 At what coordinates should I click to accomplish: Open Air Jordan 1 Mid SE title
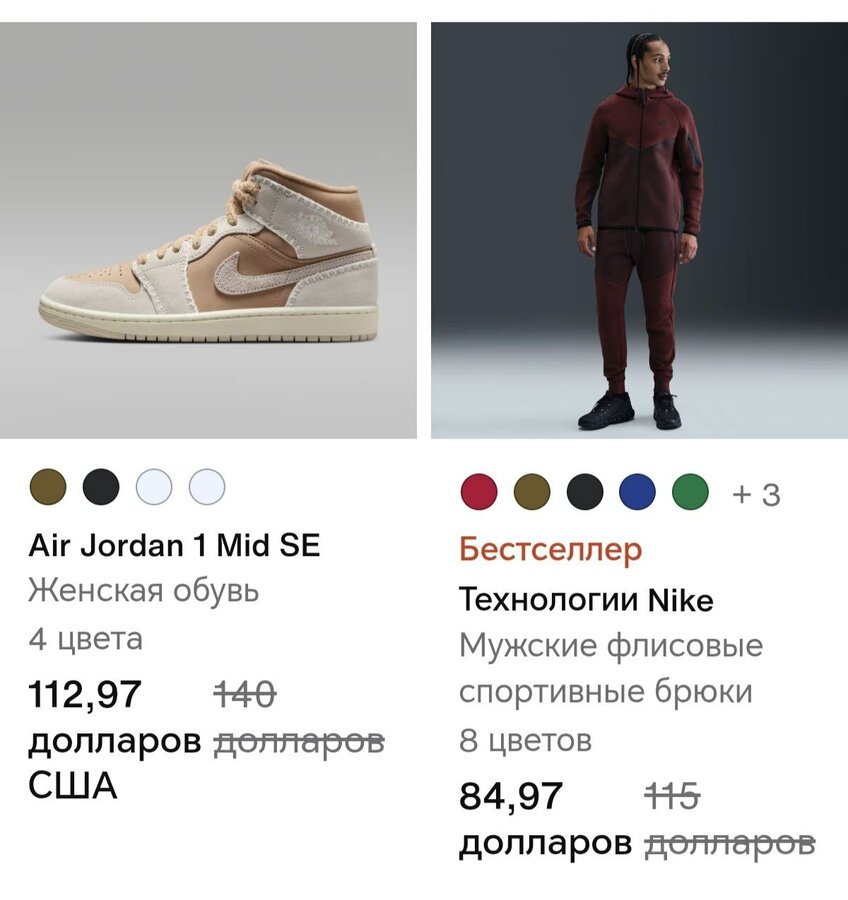click(174, 545)
